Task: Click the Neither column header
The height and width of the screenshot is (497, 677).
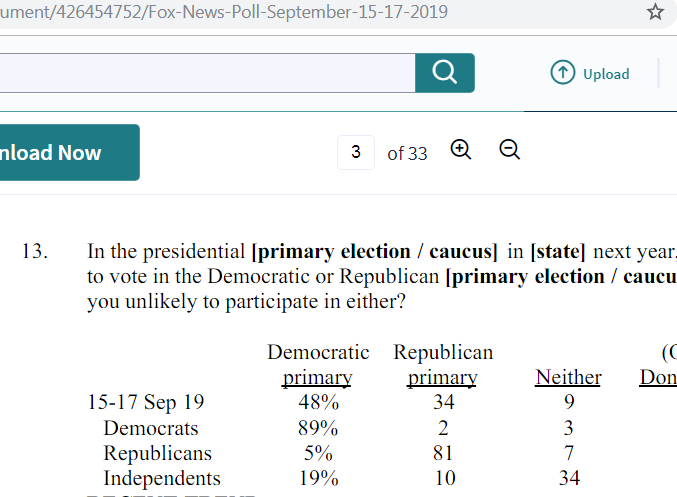Action: (x=568, y=377)
